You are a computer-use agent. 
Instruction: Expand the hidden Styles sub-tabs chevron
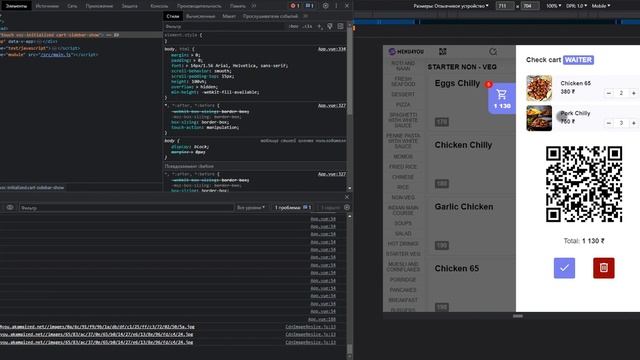click(306, 16)
